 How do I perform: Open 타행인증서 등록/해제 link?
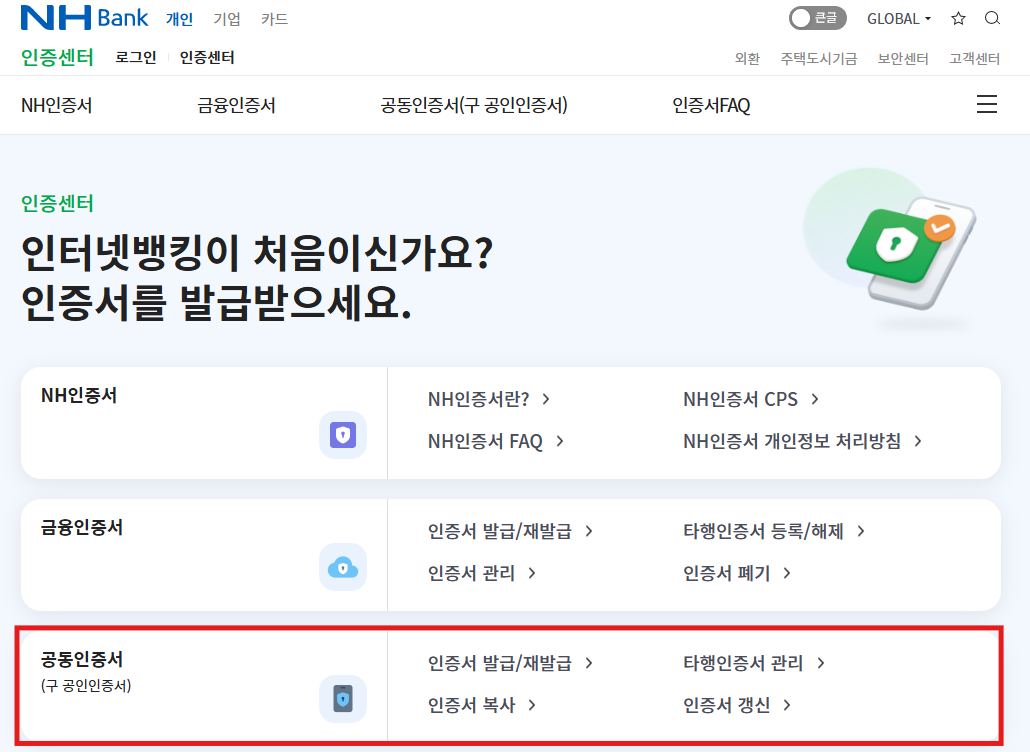point(774,531)
